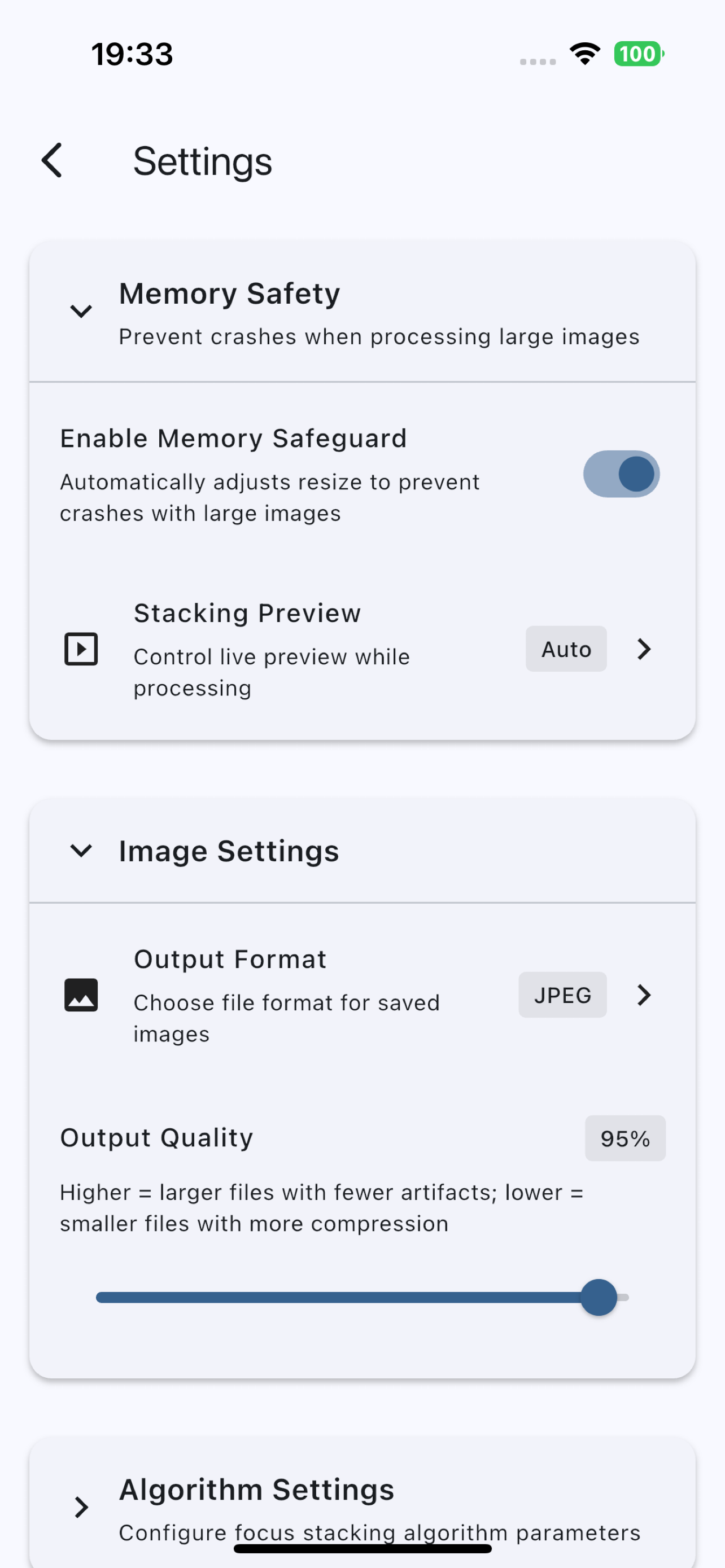Screen dimensions: 725x1568
Task: Open the JPEG format selector
Action: 562,995
